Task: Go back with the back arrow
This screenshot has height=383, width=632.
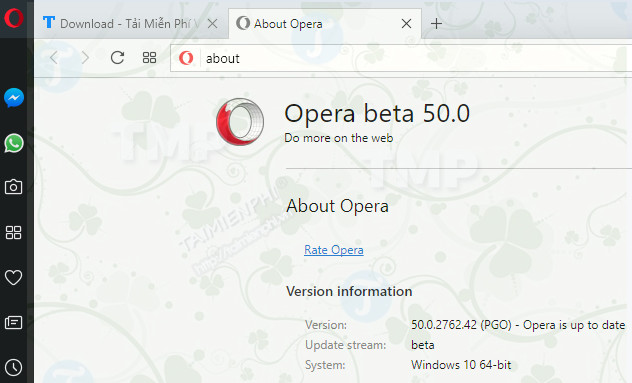Action: pyautogui.click(x=54, y=58)
